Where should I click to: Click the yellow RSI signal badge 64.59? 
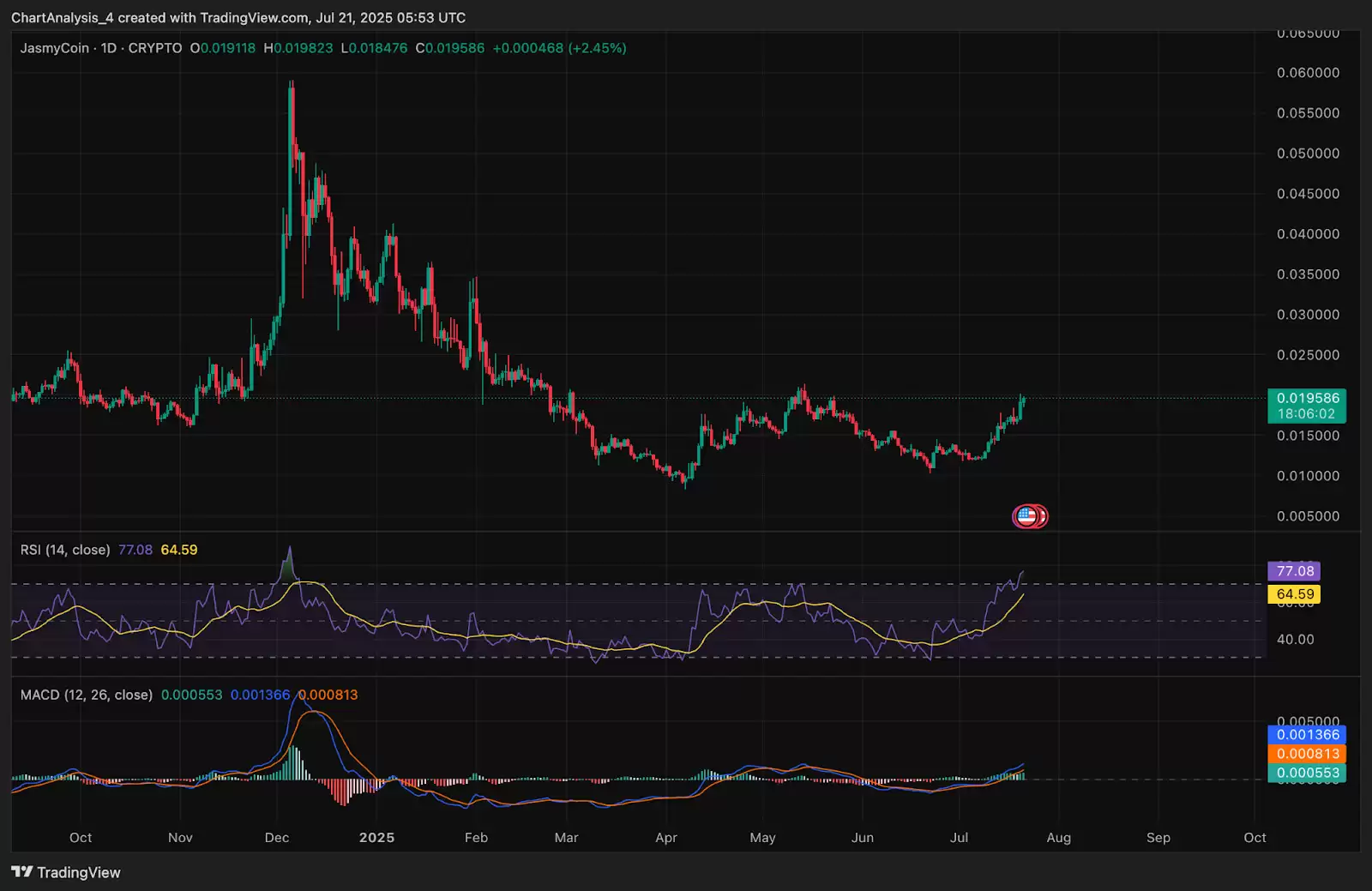click(x=1294, y=593)
